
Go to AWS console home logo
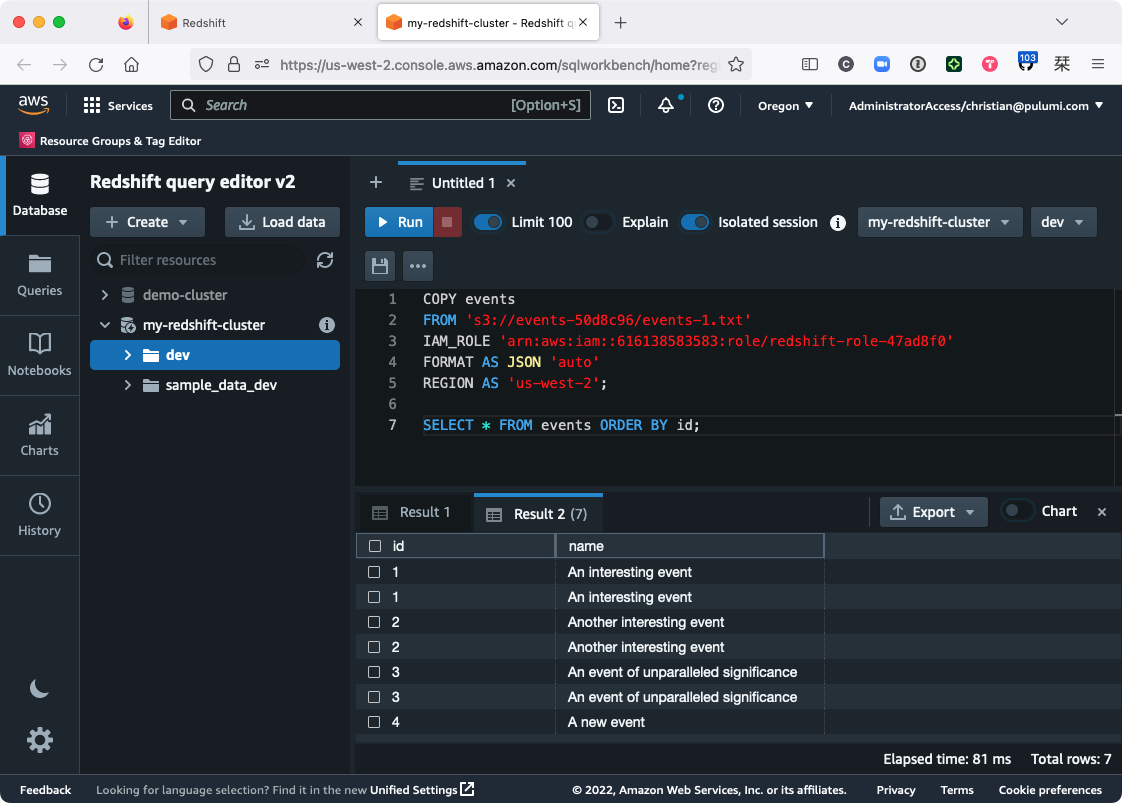(x=34, y=105)
